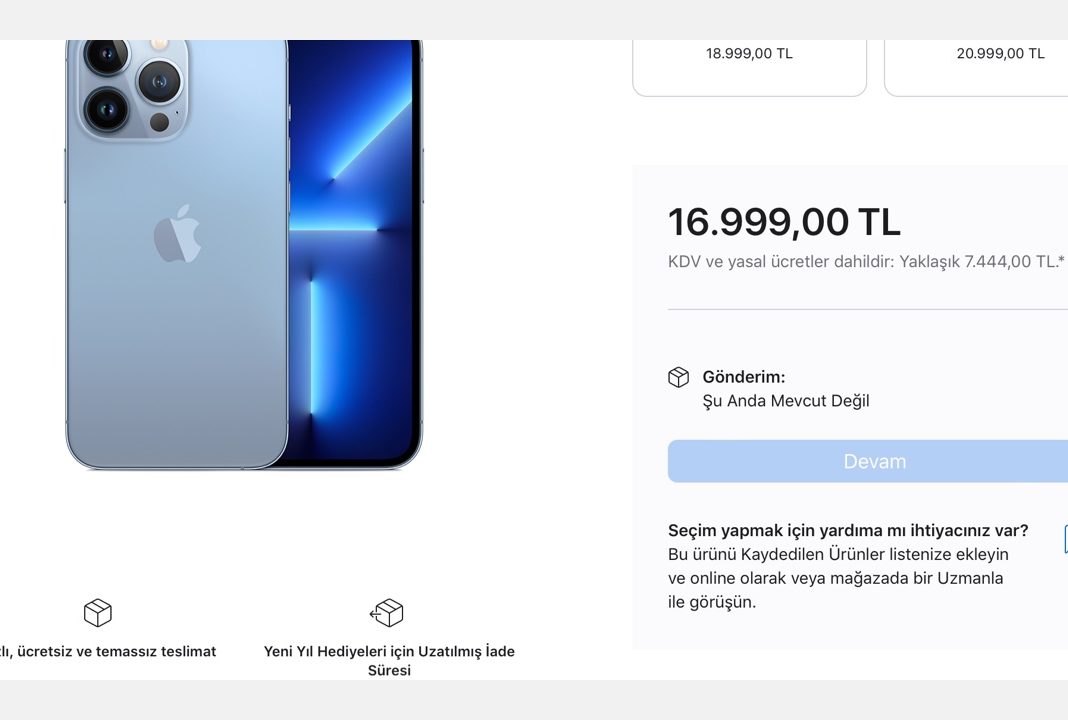Click the Kaydedilen Ürünler help paragraph
Screen dimensions: 1068x720
coord(838,578)
